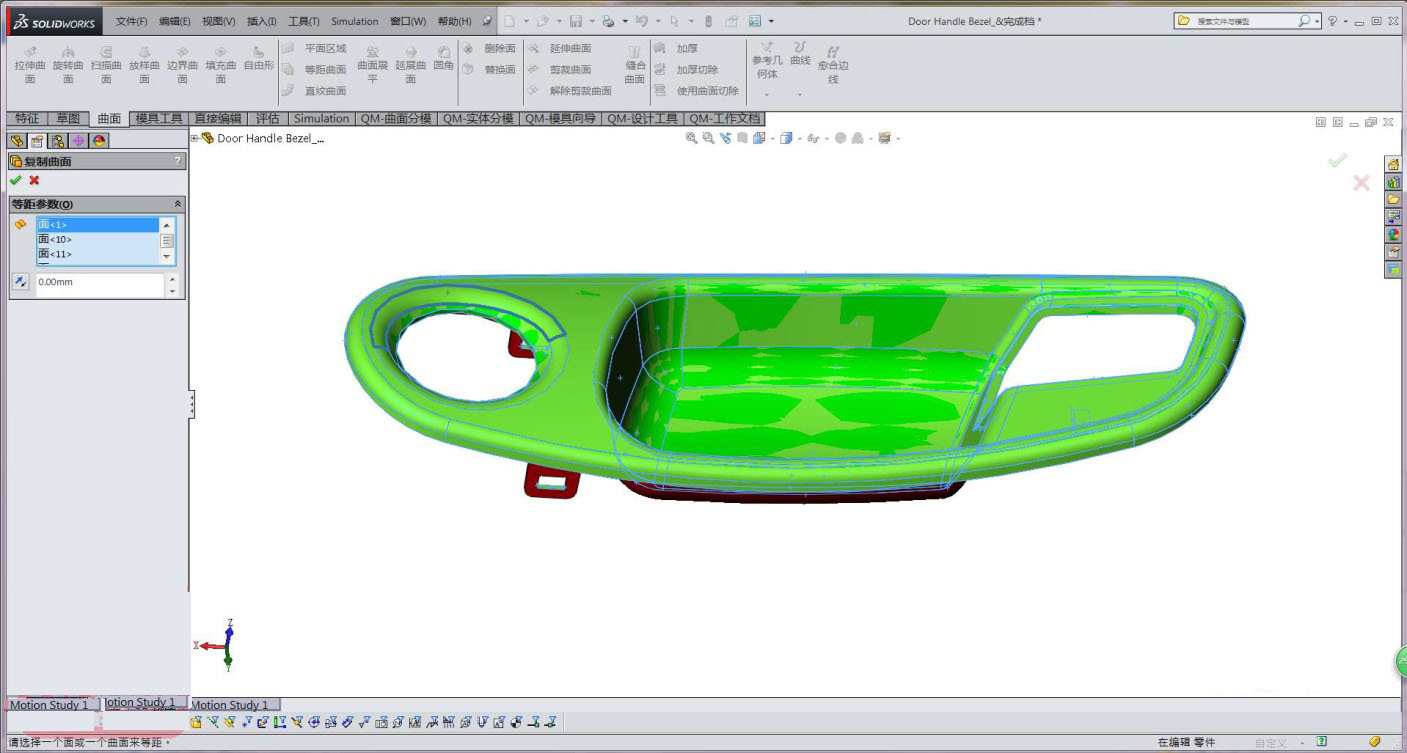Viewport: 1407px width, 753px height.
Task: Choose the 直纹曲面 ruled surface command
Action: click(314, 91)
